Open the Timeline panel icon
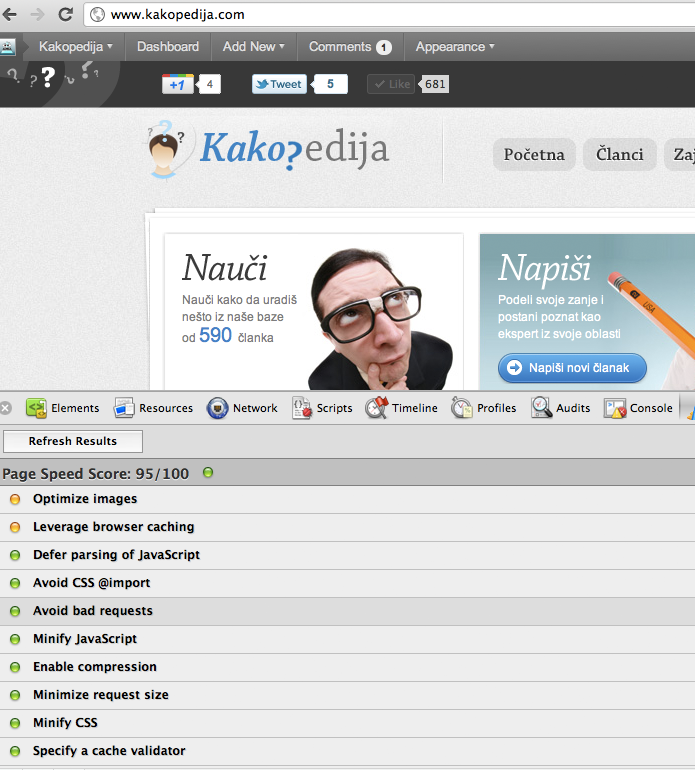Image resolution: width=695 pixels, height=770 pixels. (377, 408)
